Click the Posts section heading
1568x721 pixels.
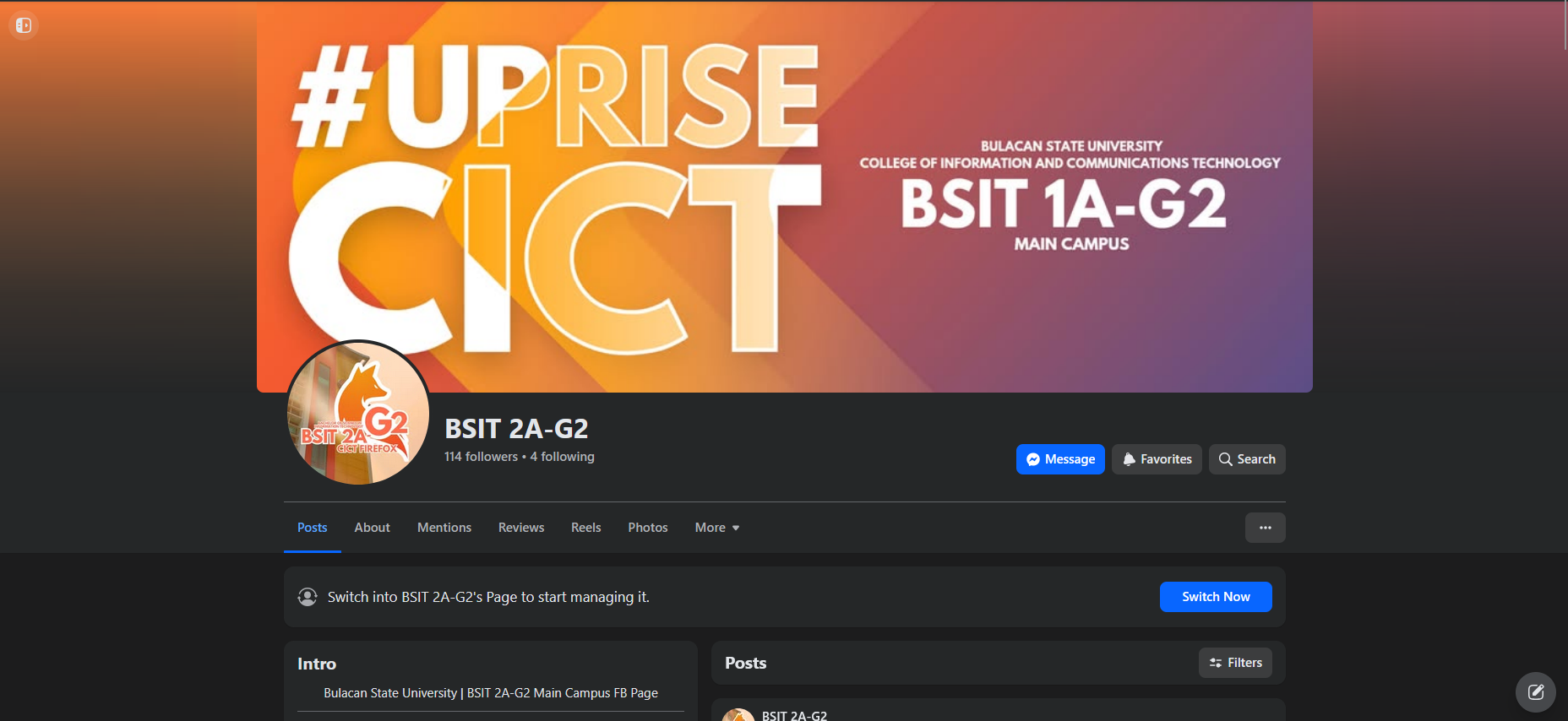click(x=745, y=663)
